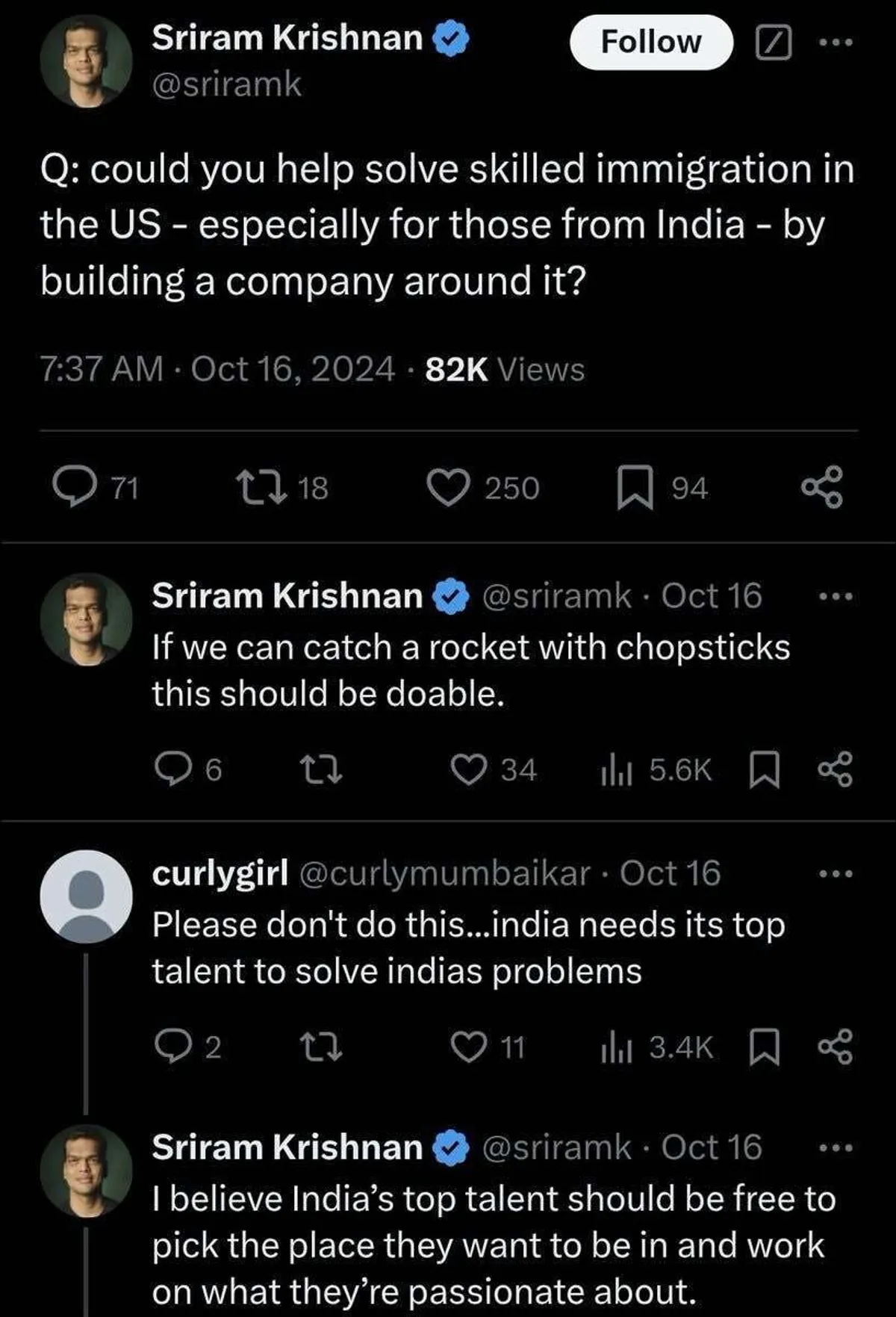Open more options on the chopsticks reply
Viewport: 896px width, 1317px height.
pos(835,597)
